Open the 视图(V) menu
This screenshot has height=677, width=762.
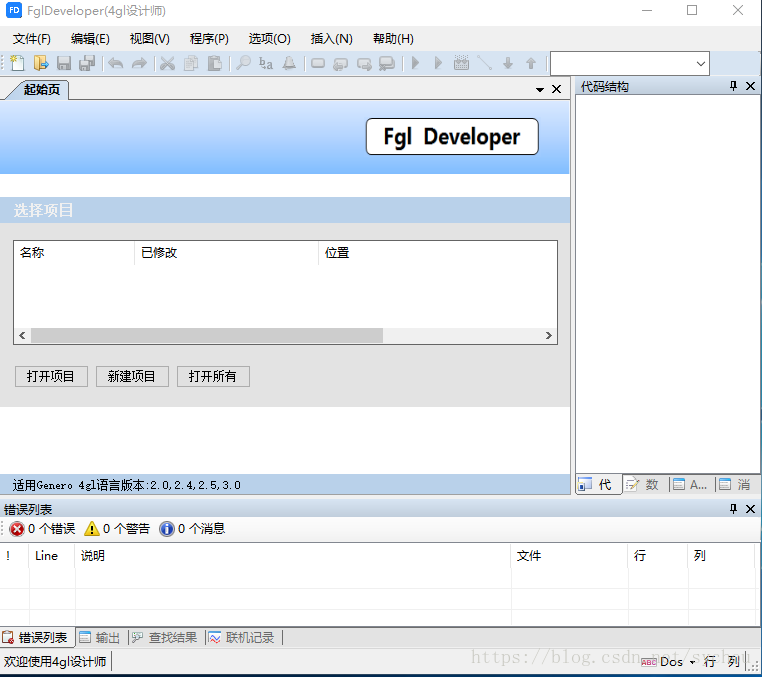point(150,39)
